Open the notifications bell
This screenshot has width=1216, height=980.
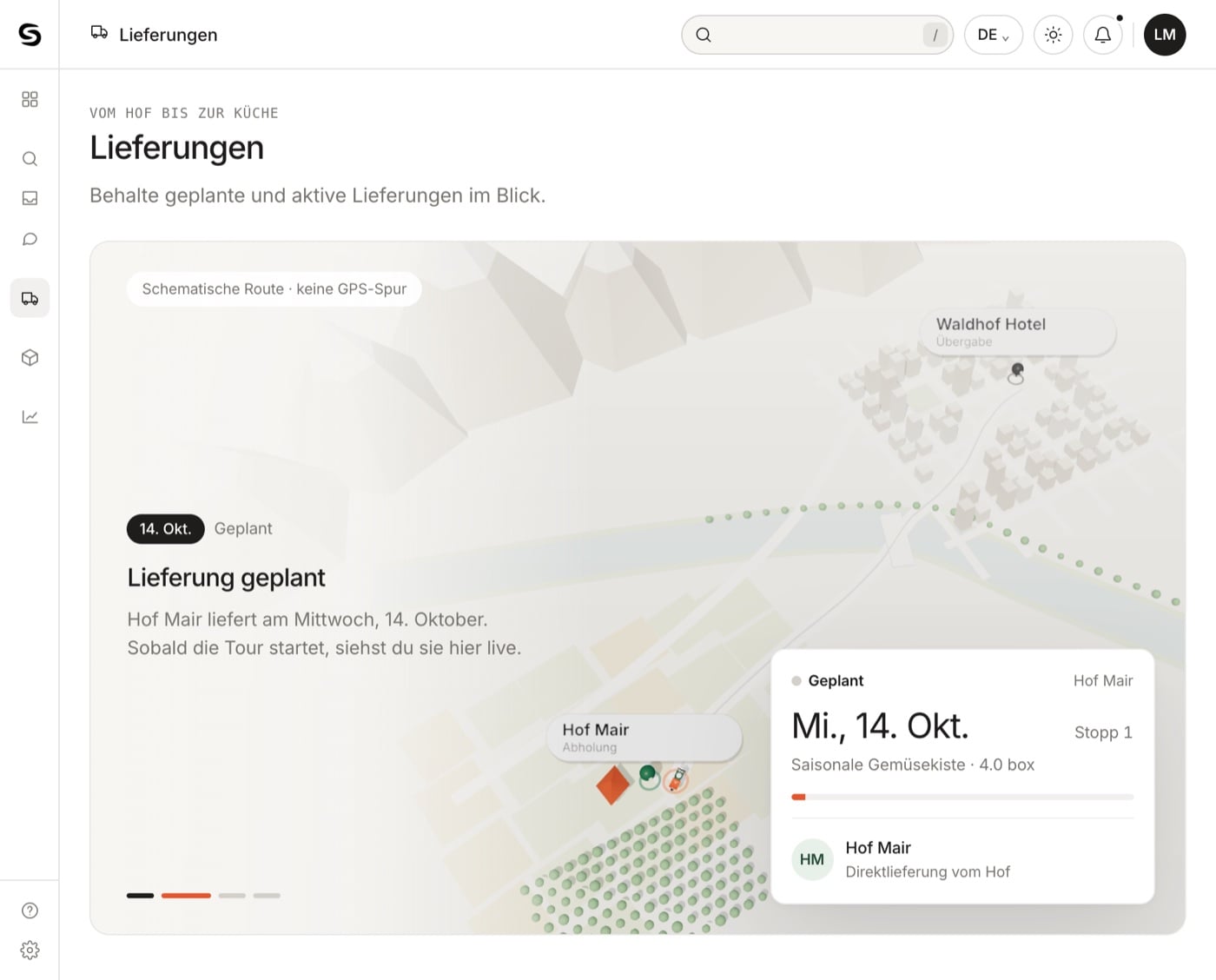click(x=1102, y=35)
